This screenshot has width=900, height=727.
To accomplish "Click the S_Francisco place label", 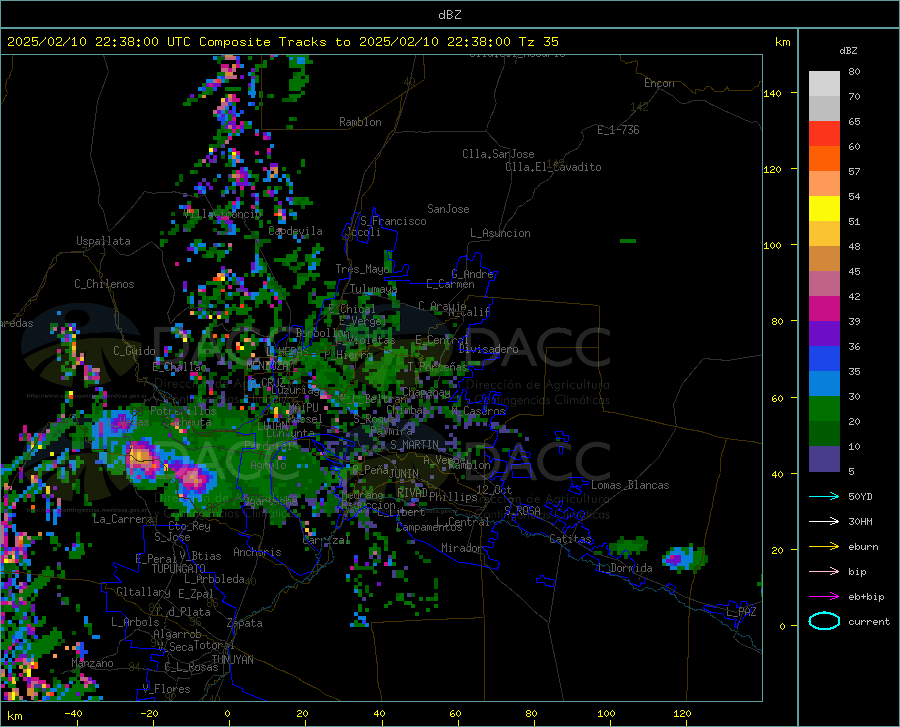I will (393, 221).
